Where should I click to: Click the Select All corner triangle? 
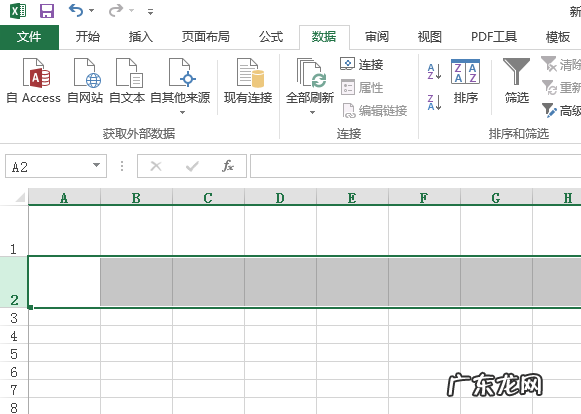(20, 197)
